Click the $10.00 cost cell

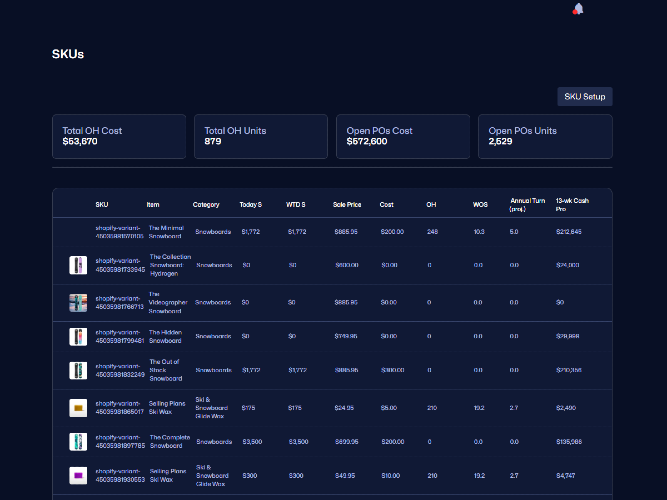[391, 475]
